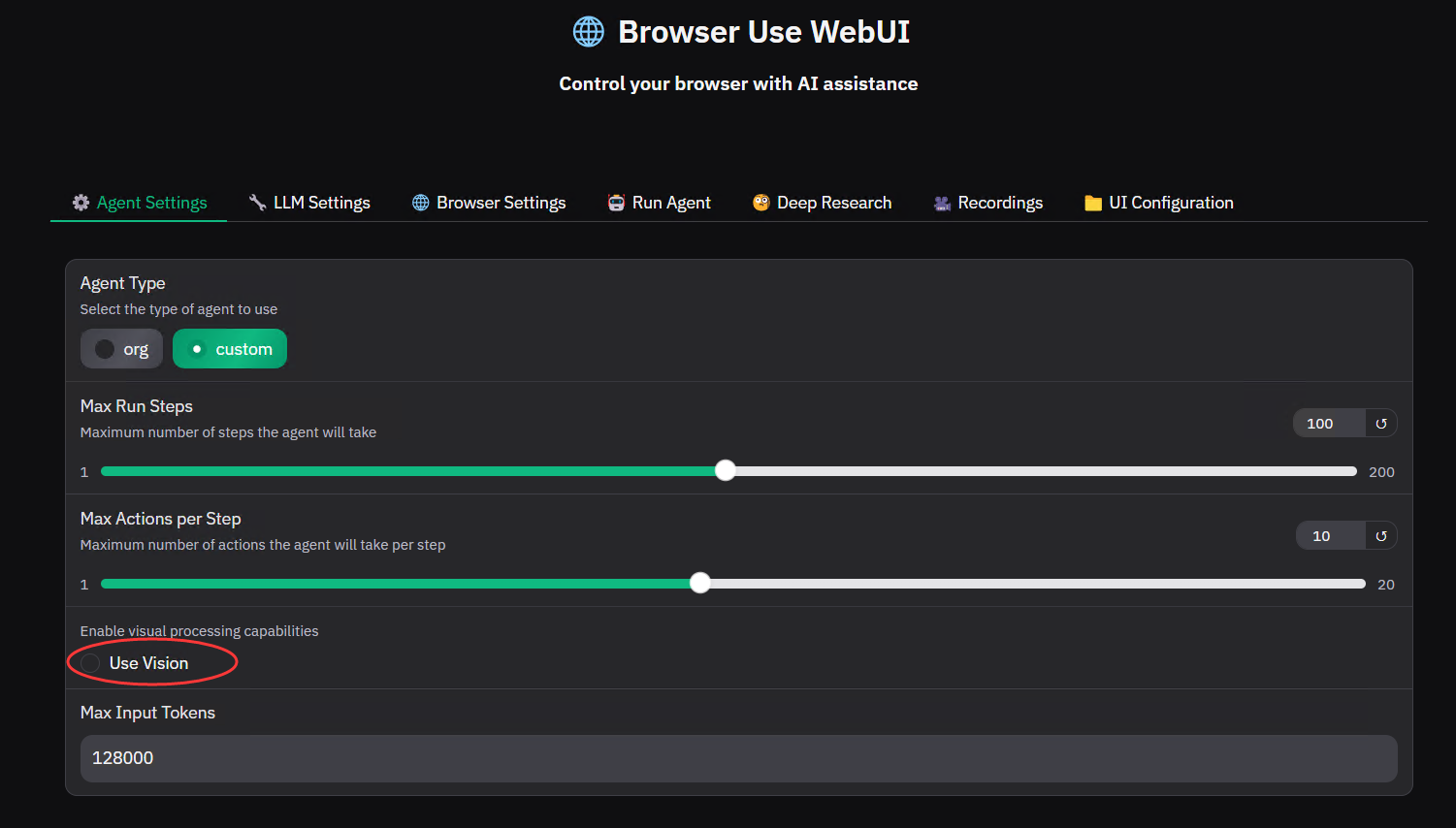Select the custom agent type

(230, 349)
